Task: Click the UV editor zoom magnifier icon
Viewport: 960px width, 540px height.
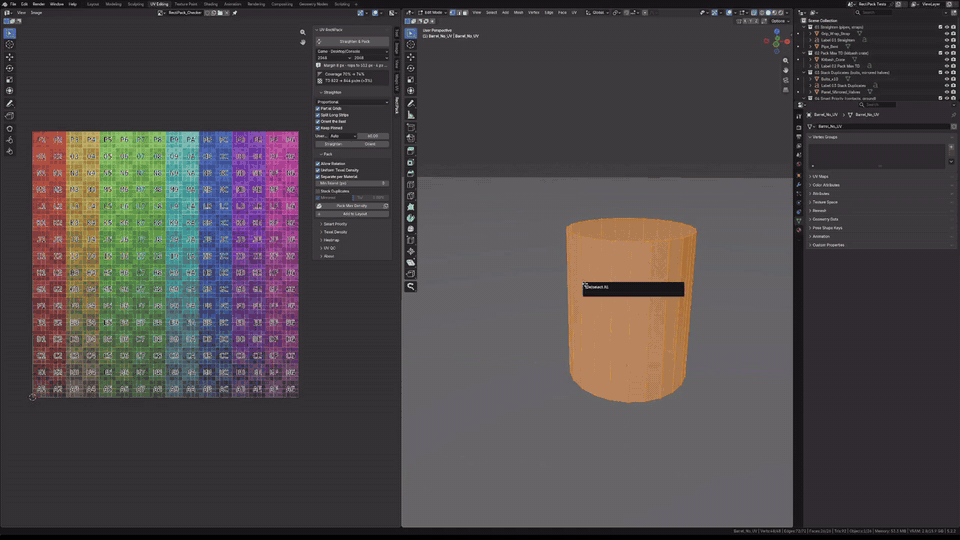Action: [x=302, y=32]
